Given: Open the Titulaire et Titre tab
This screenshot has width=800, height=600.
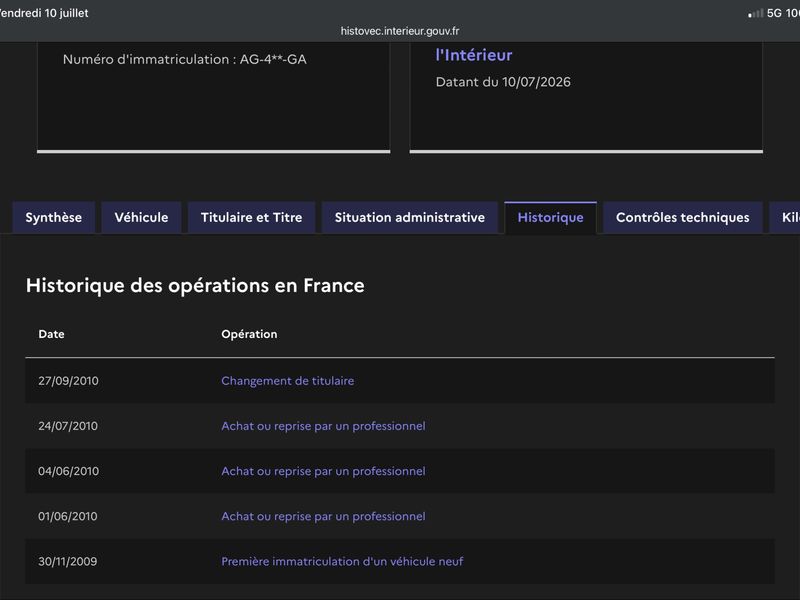Looking at the screenshot, I should (252, 217).
